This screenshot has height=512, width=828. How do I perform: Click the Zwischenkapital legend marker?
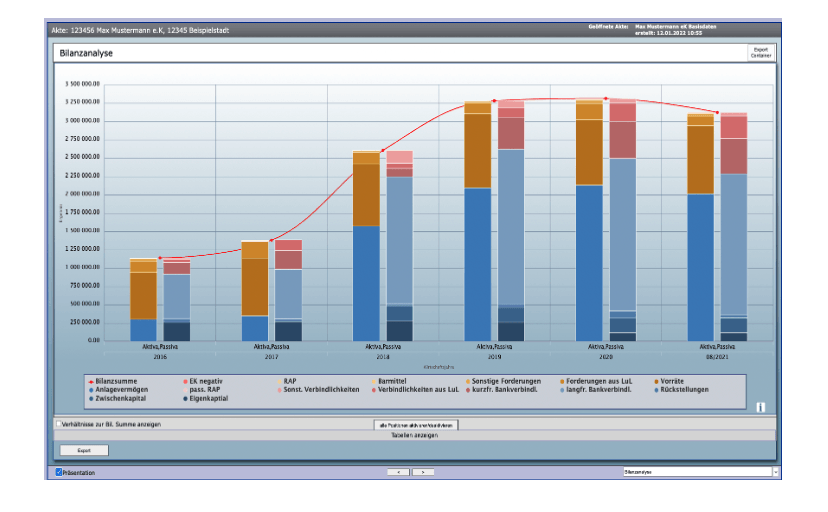coord(92,398)
